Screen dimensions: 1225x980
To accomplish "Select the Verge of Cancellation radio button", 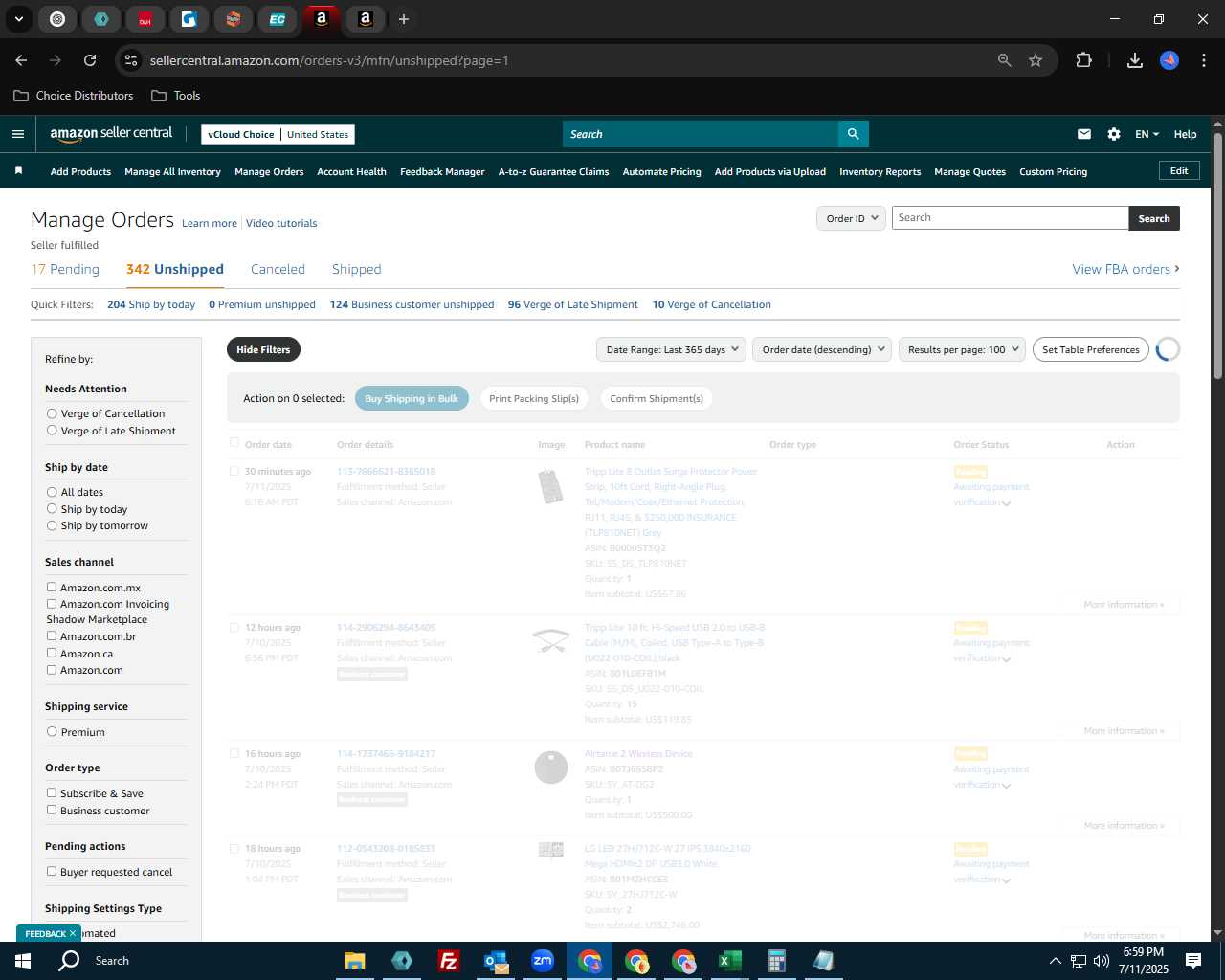I will pyautogui.click(x=52, y=413).
